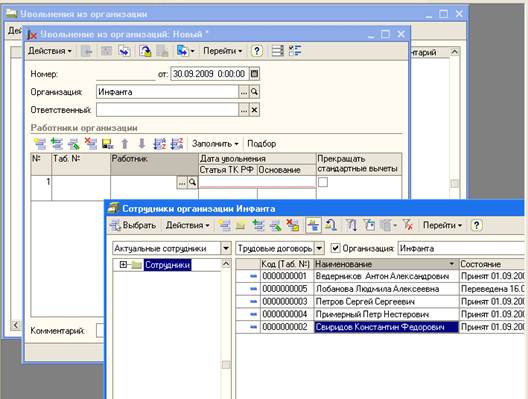
Task: Click the filter by current value icon
Action: (x=369, y=225)
